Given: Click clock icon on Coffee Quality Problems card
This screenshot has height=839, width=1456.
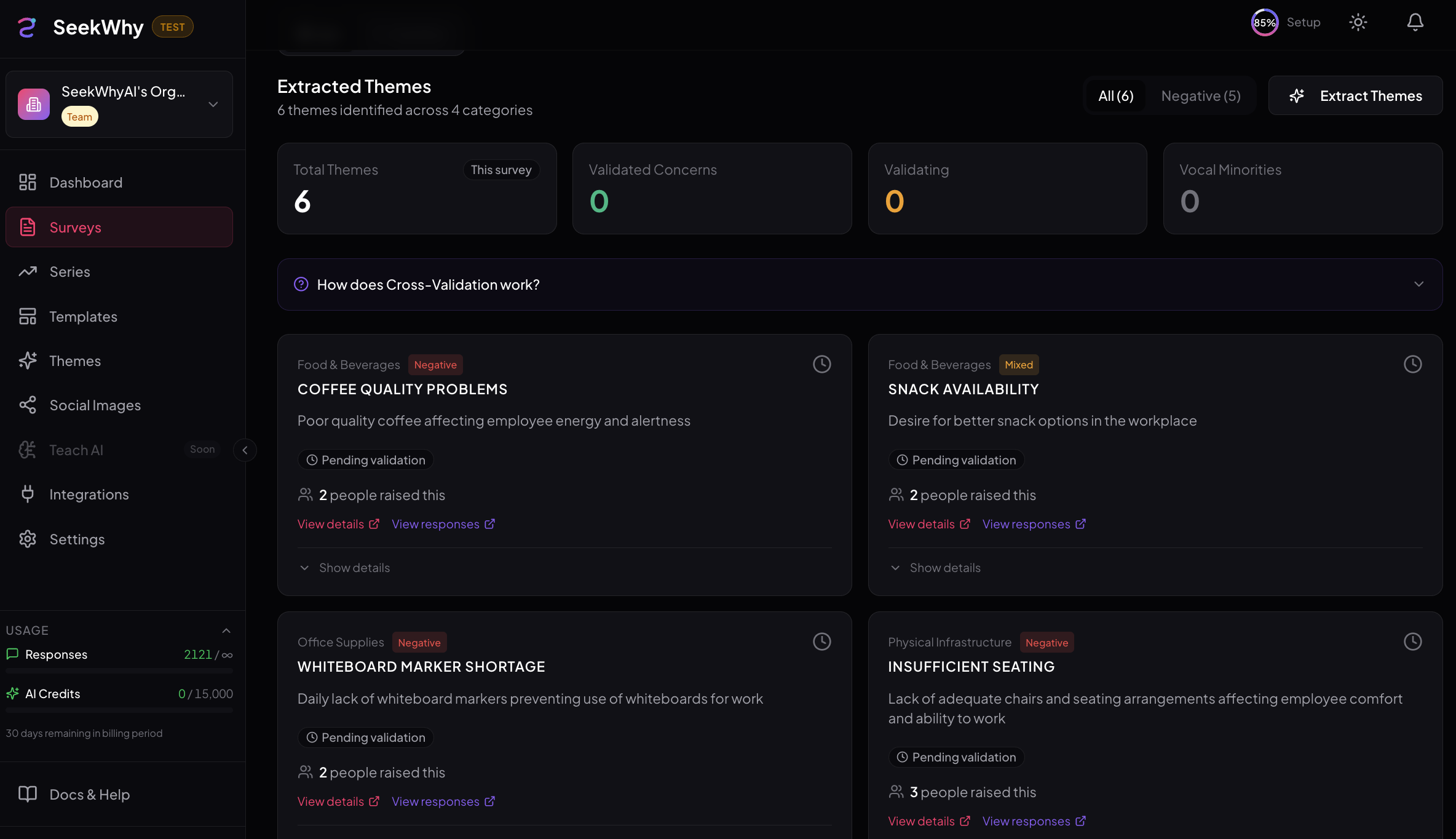Looking at the screenshot, I should [821, 364].
